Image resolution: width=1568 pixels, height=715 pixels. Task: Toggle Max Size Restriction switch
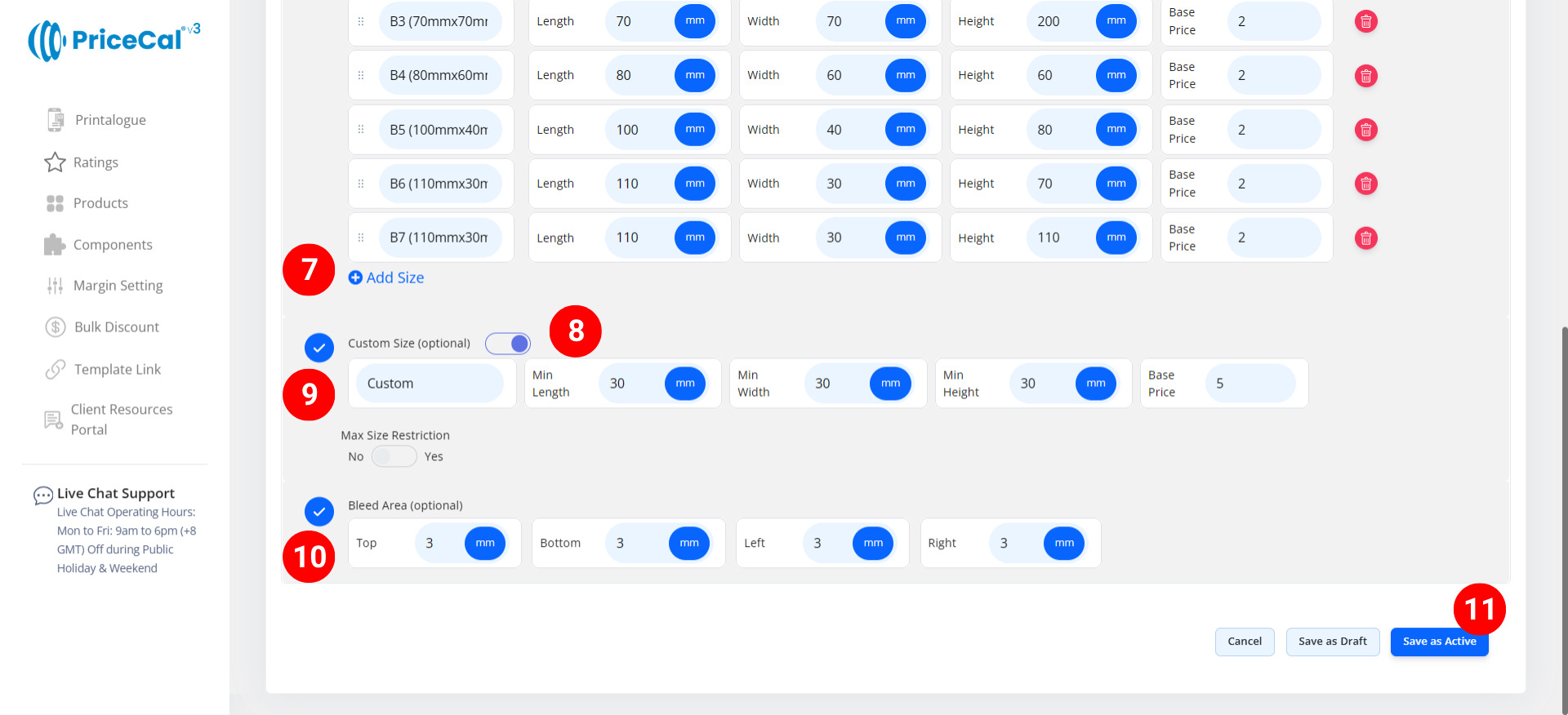coord(394,457)
